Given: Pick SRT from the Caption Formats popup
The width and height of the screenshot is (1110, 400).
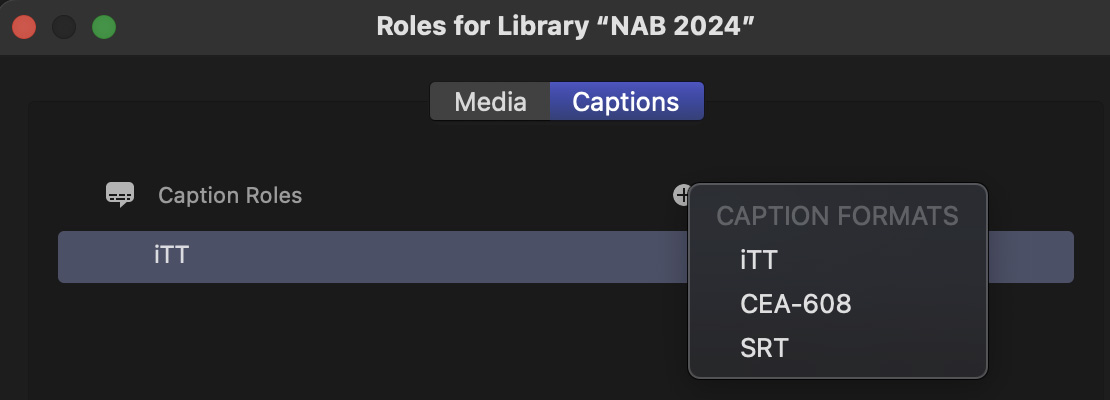Looking at the screenshot, I should (x=764, y=348).
